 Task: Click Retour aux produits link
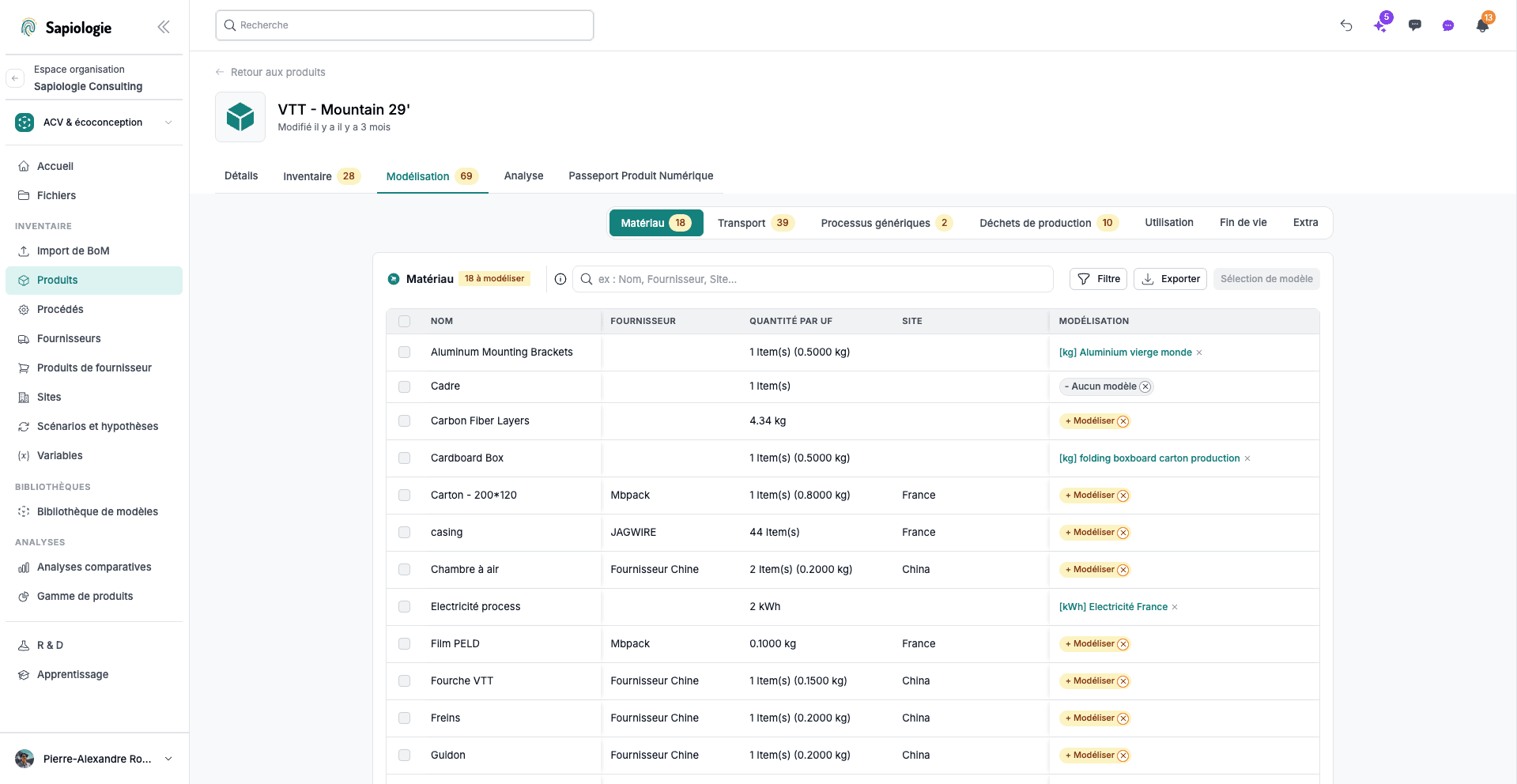[270, 72]
